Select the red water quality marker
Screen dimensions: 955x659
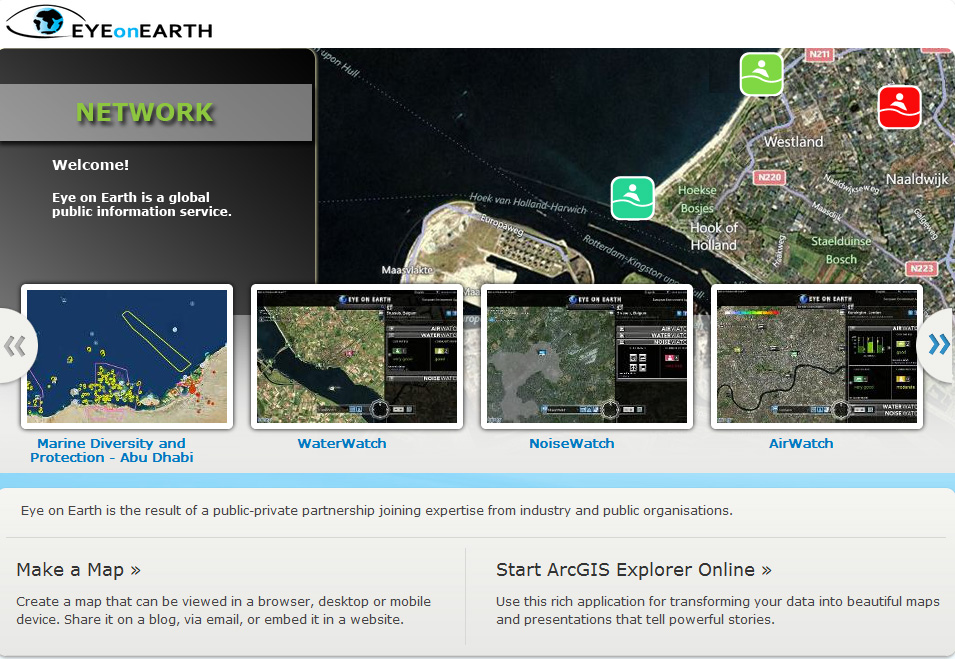click(899, 107)
